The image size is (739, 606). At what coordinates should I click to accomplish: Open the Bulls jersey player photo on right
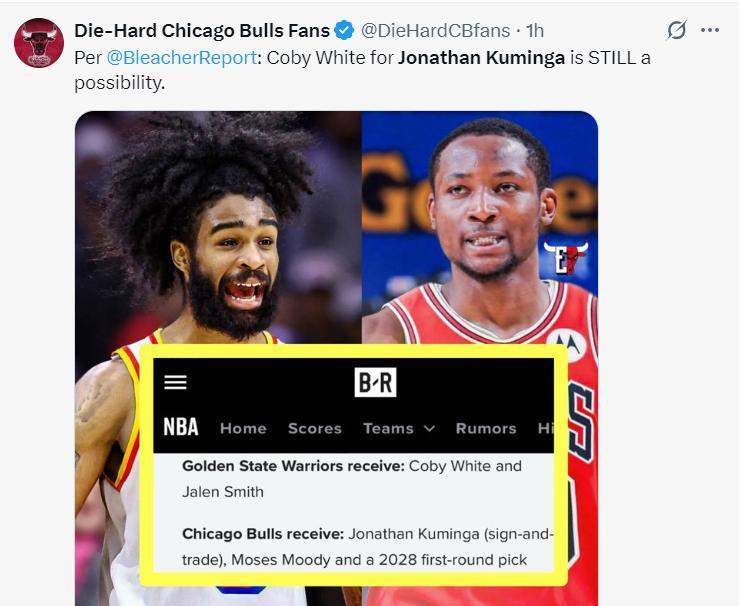pos(480,226)
